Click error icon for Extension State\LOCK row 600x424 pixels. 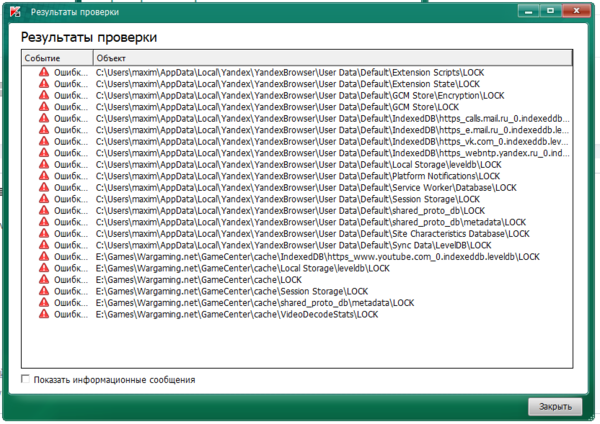point(44,83)
